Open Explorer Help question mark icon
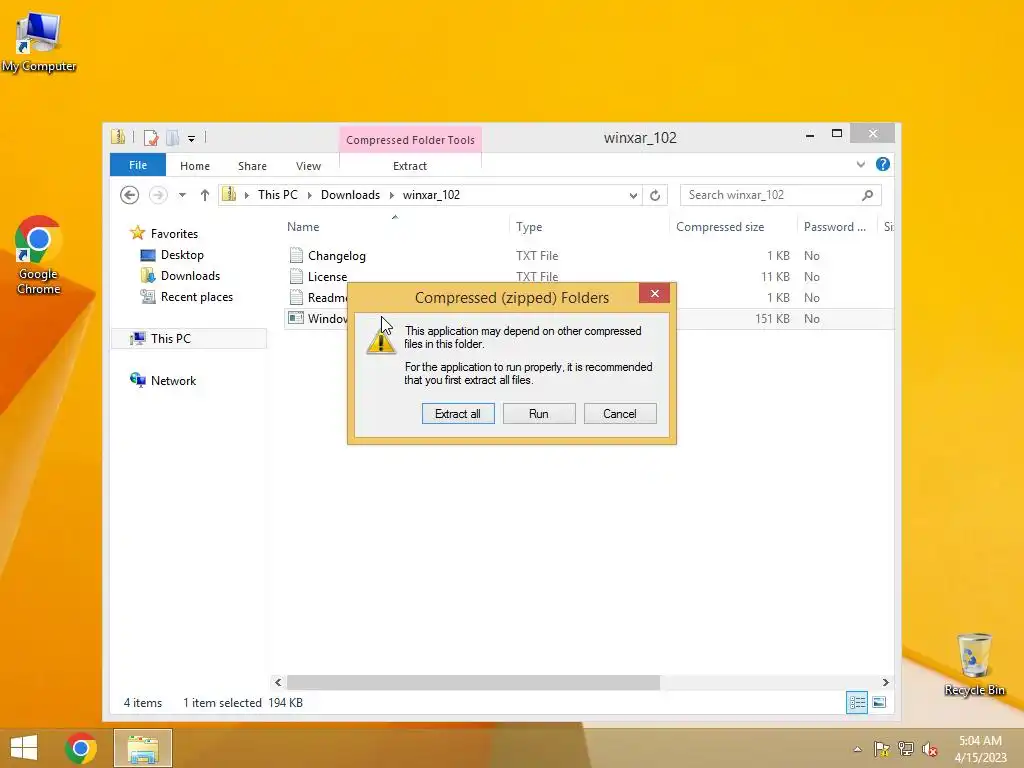The image size is (1024, 768). 883,165
